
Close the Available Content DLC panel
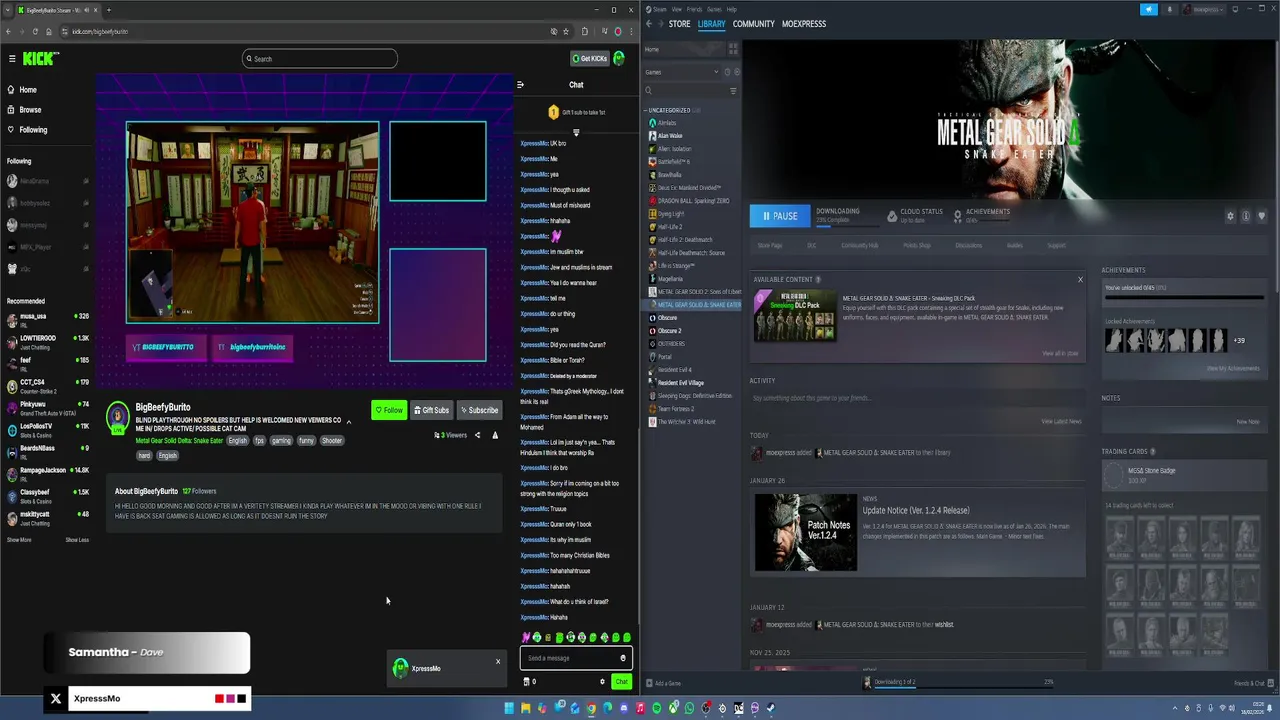click(1080, 280)
